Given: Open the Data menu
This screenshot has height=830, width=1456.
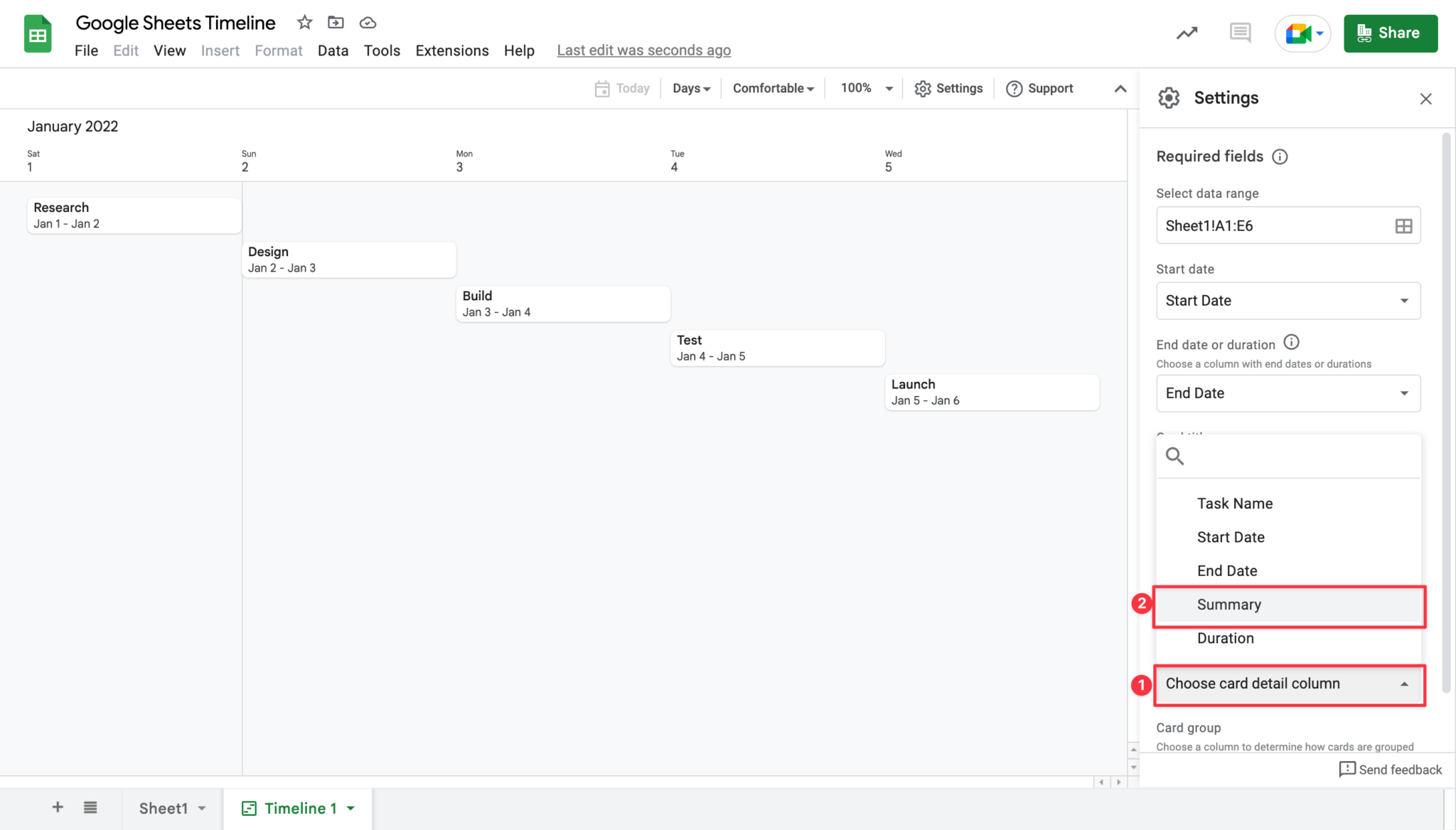Looking at the screenshot, I should click(x=333, y=50).
